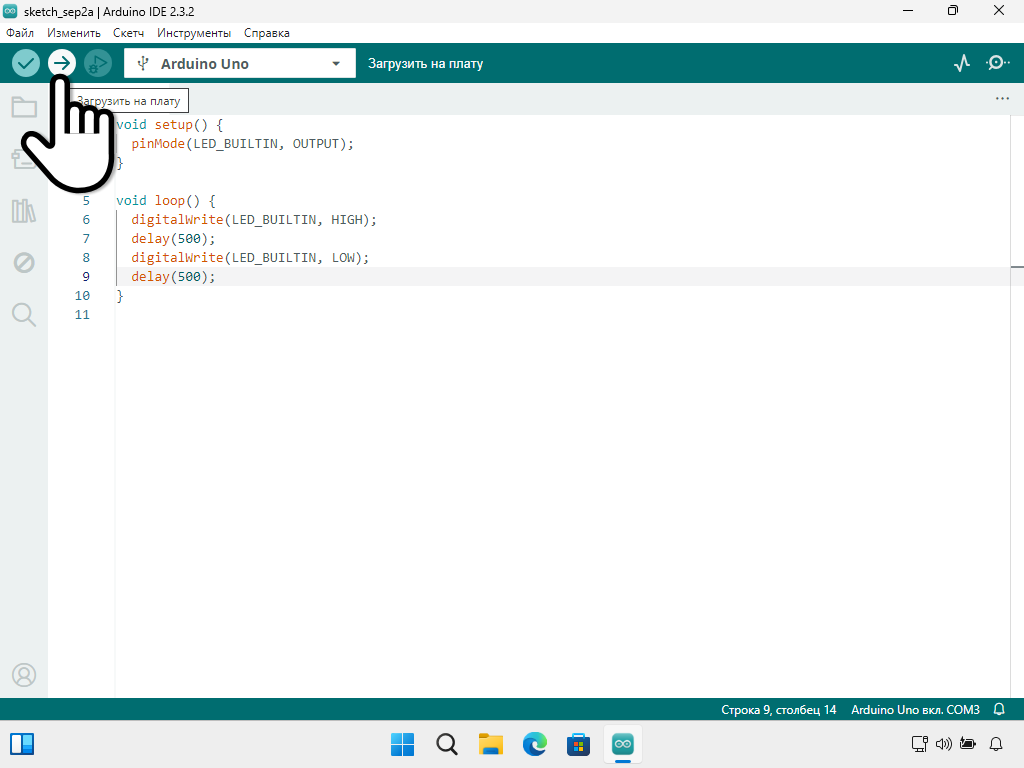1024x768 pixels.
Task: Open the Изменить menu
Action: click(74, 33)
